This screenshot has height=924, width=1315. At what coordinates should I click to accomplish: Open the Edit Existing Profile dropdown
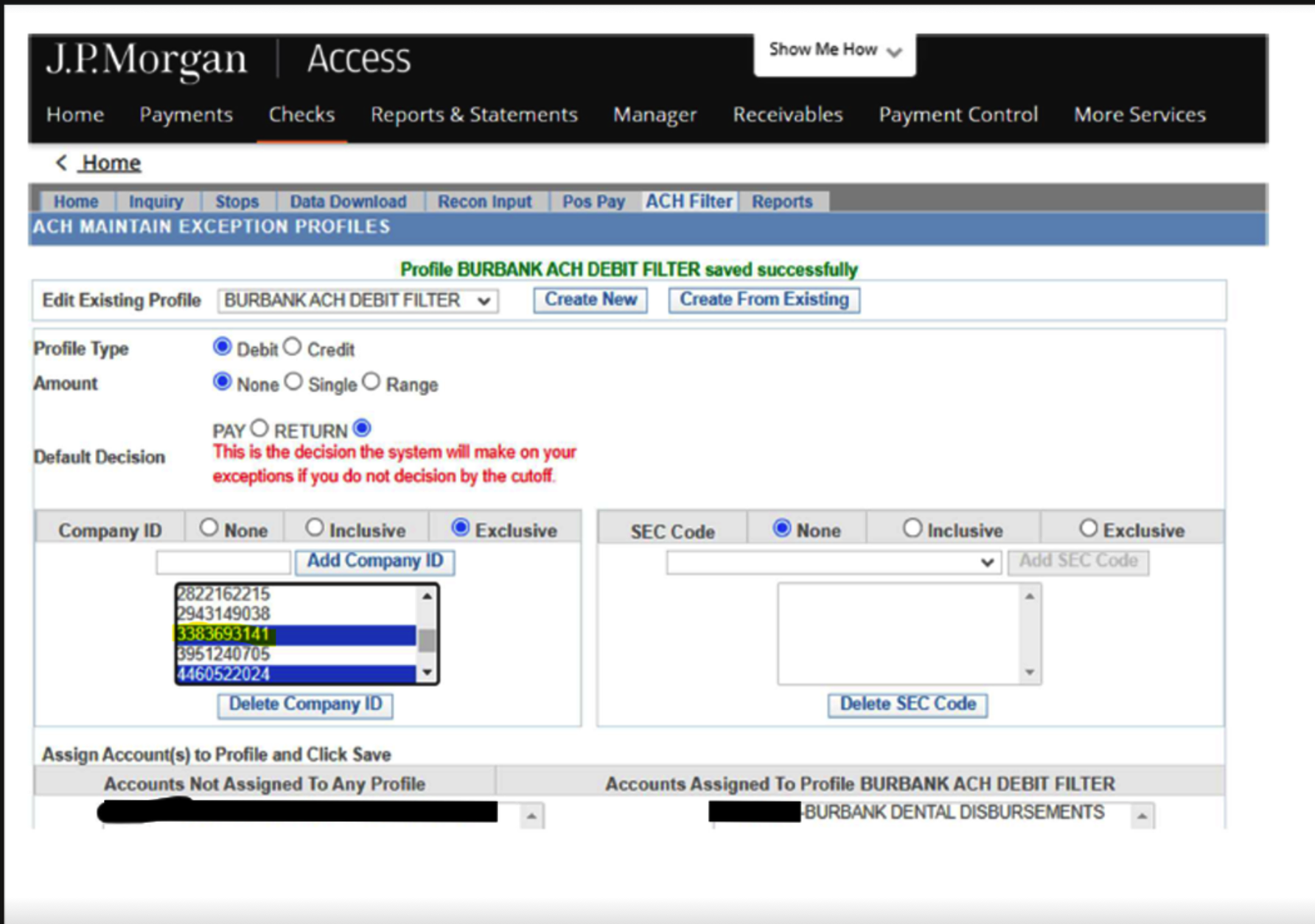(357, 300)
